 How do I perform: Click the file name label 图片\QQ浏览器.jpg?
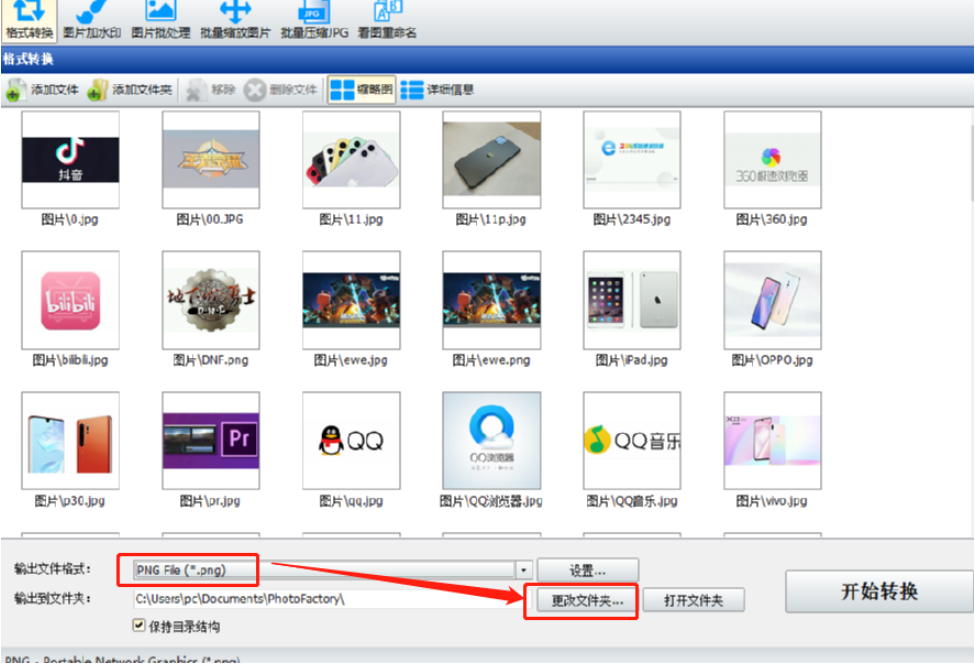(491, 501)
